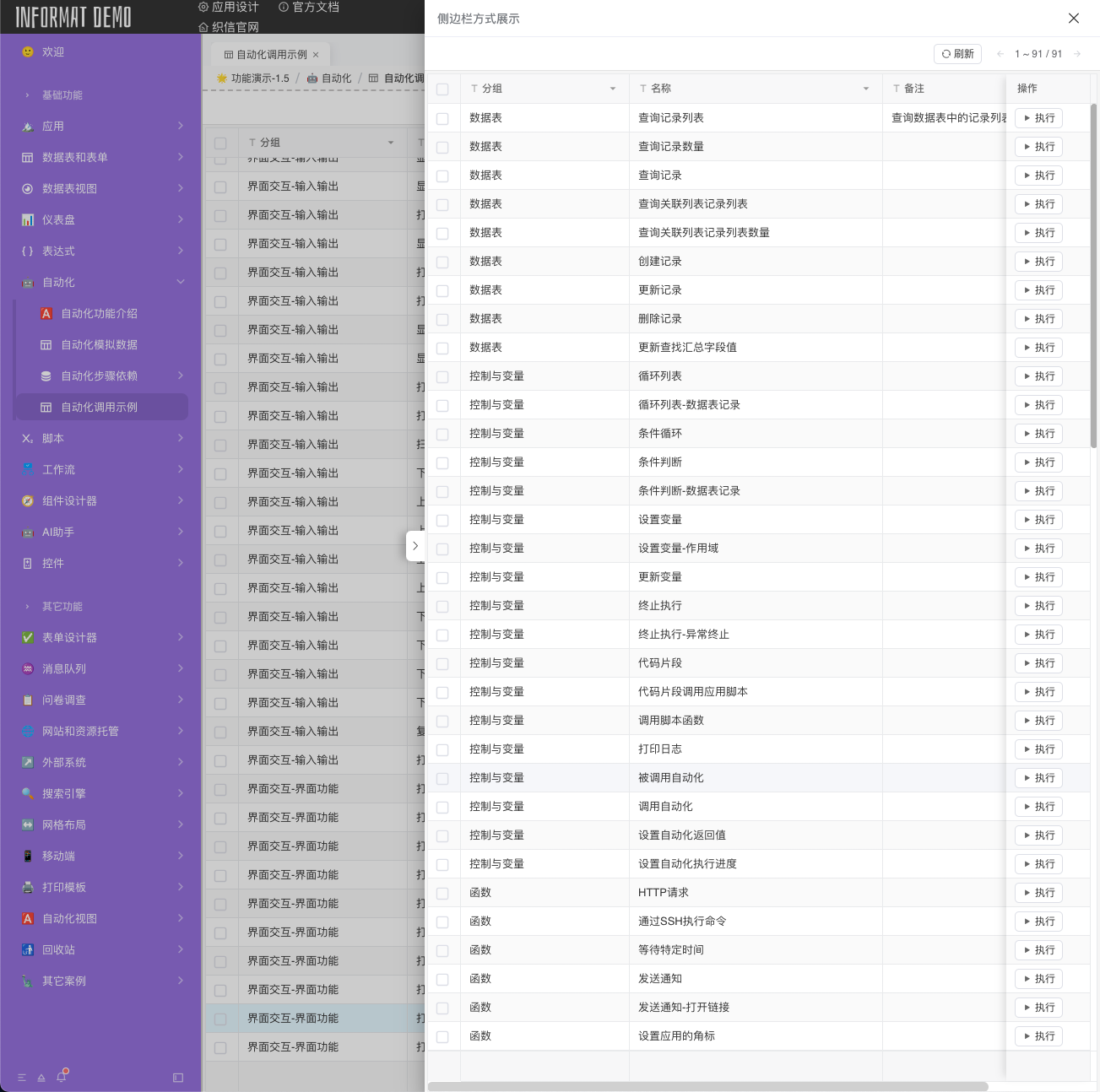Open 自动化模拟数据 in the sidebar
Image resolution: width=1100 pixels, height=1092 pixels.
point(99,345)
